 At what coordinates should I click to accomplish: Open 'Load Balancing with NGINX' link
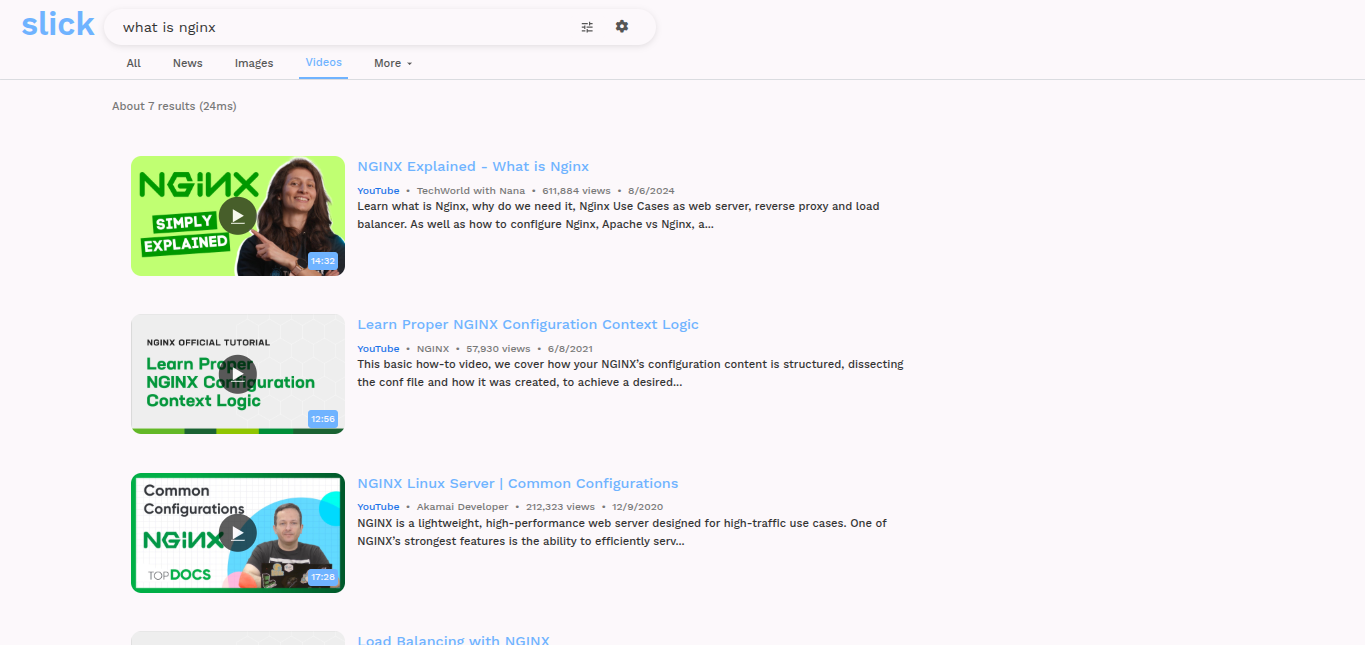coord(453,639)
